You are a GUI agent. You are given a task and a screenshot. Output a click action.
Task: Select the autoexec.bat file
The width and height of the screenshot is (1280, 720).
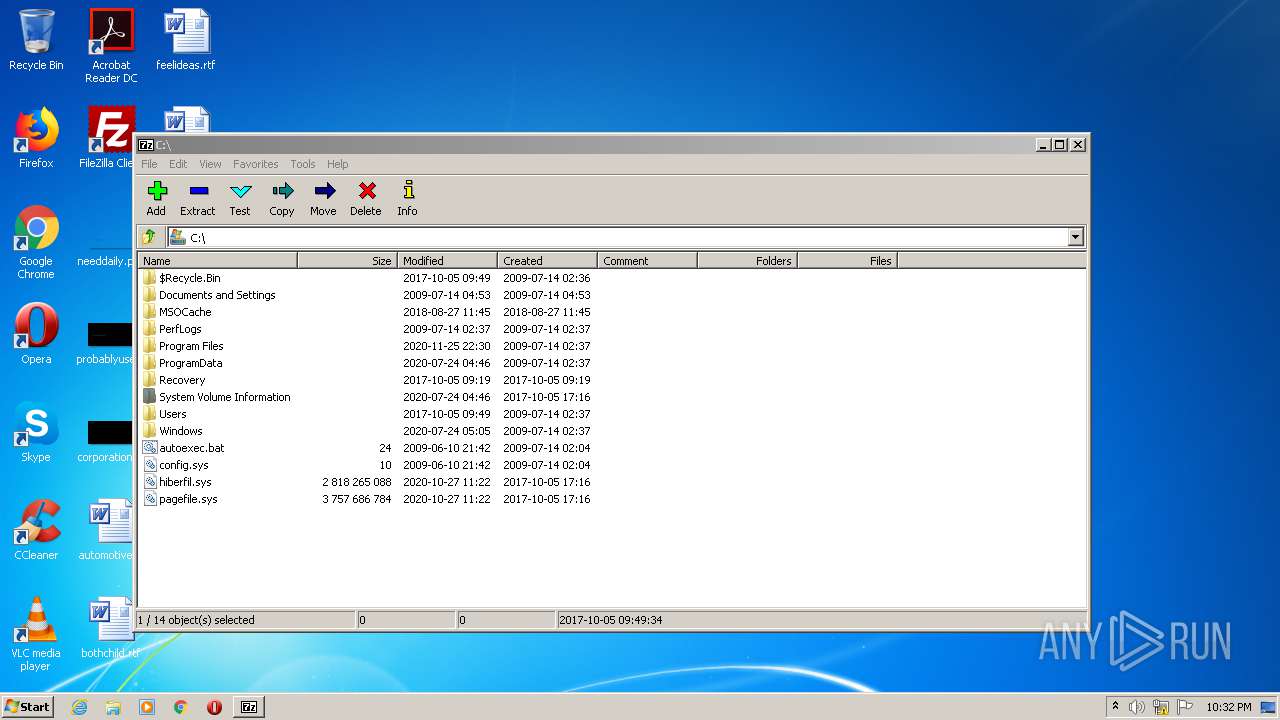pyautogui.click(x=192, y=448)
